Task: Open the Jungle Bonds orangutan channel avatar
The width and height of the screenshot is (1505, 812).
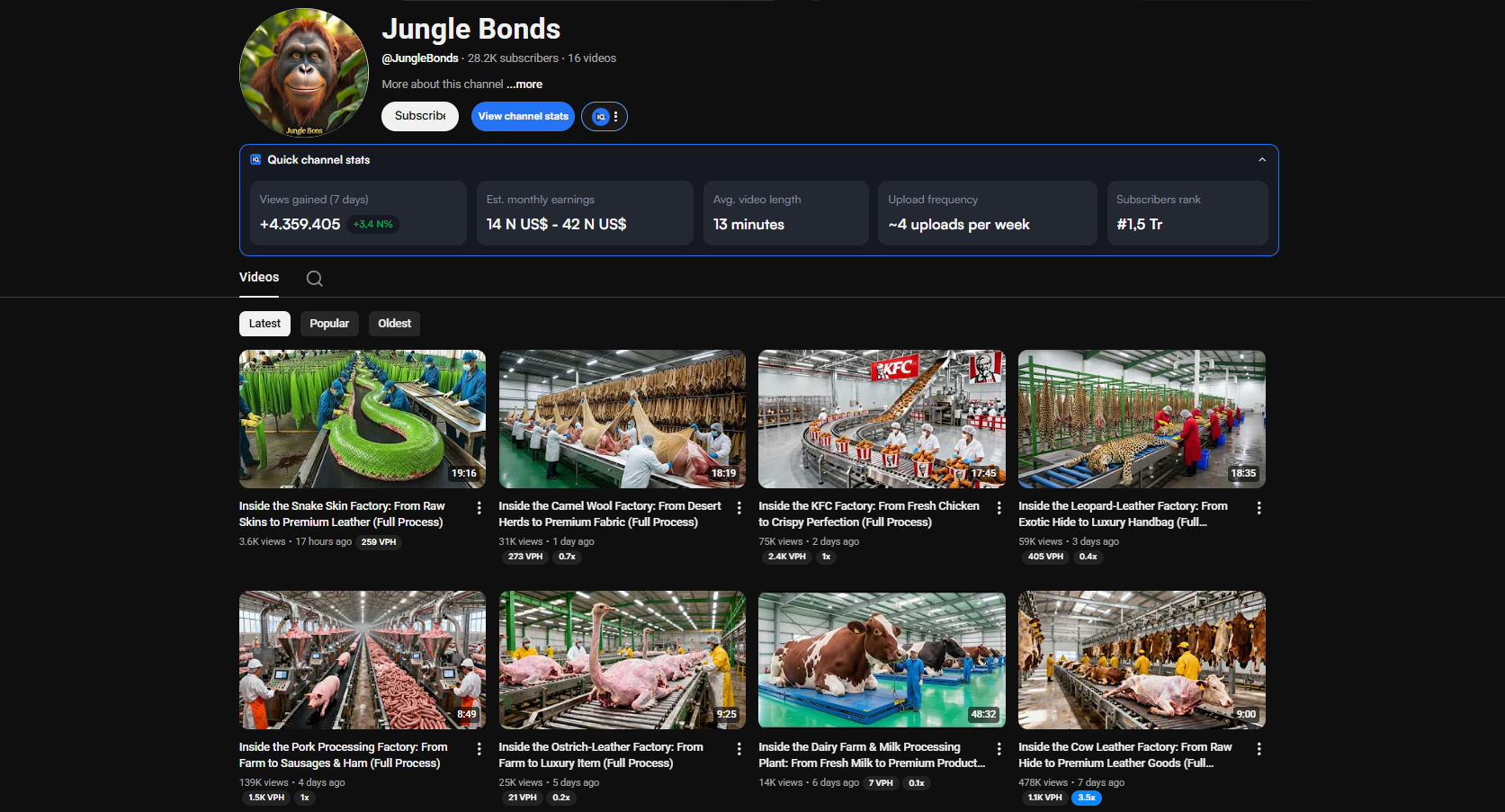Action: click(304, 73)
